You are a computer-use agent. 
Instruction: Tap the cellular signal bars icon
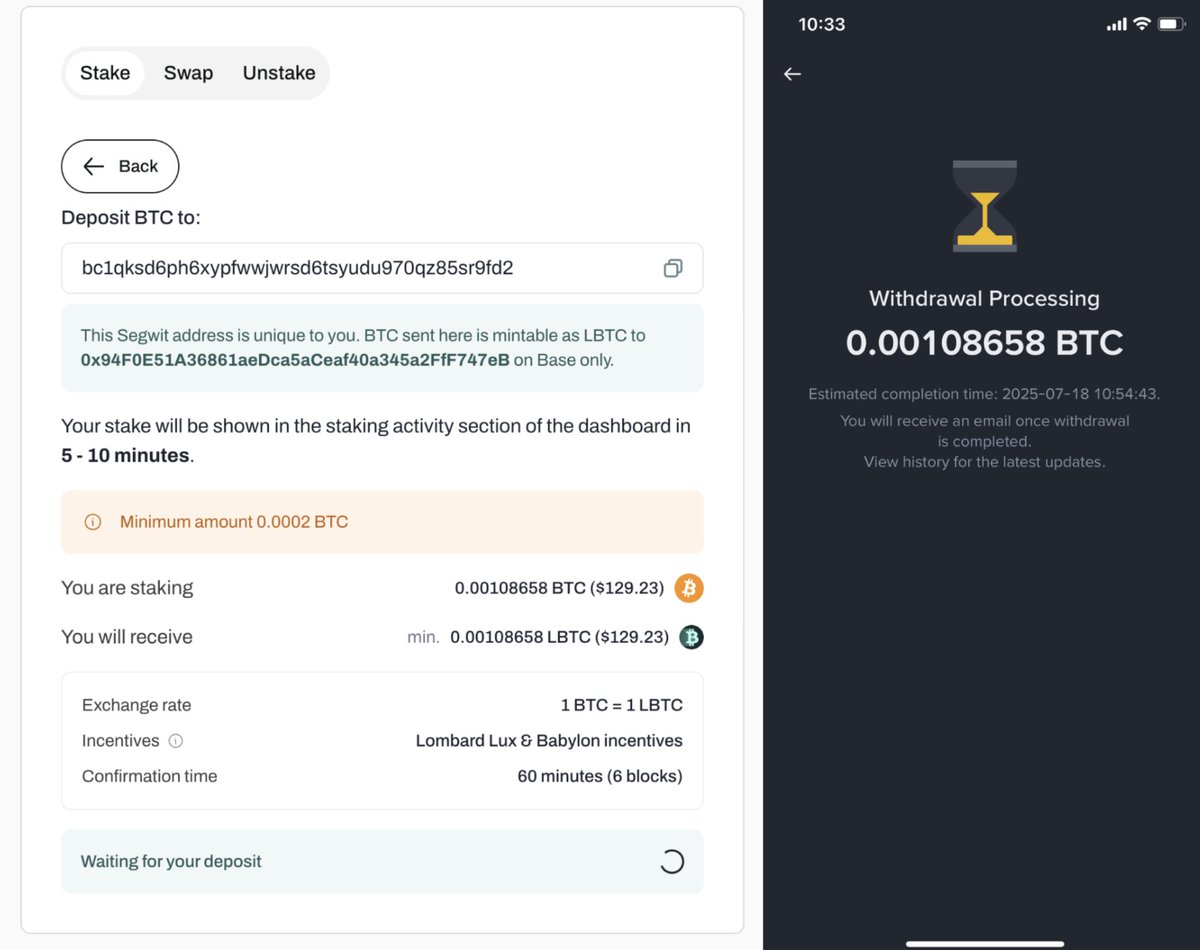tap(1116, 24)
